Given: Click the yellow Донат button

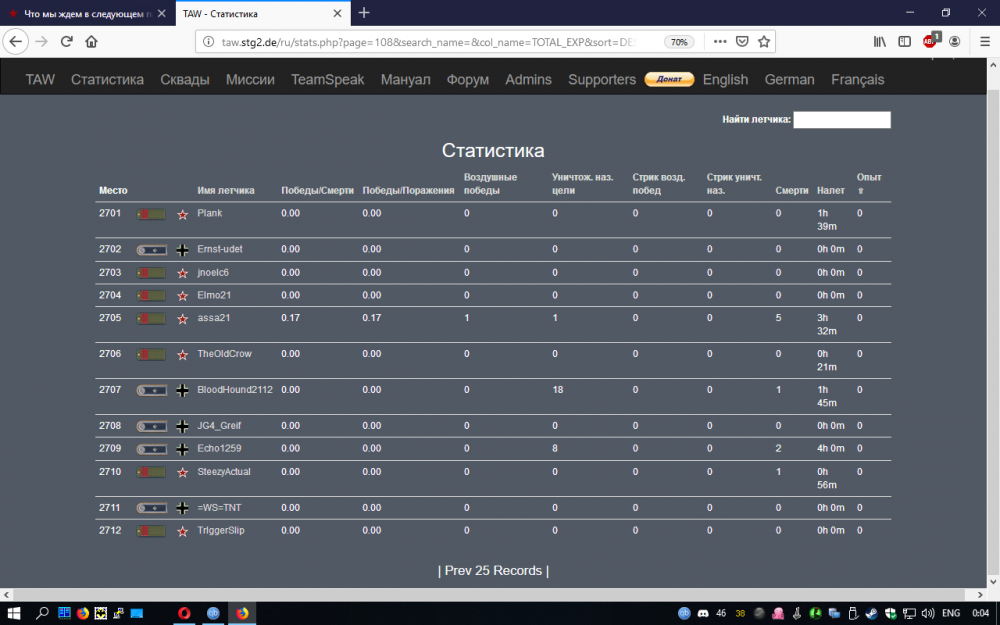Looking at the screenshot, I should 669,79.
